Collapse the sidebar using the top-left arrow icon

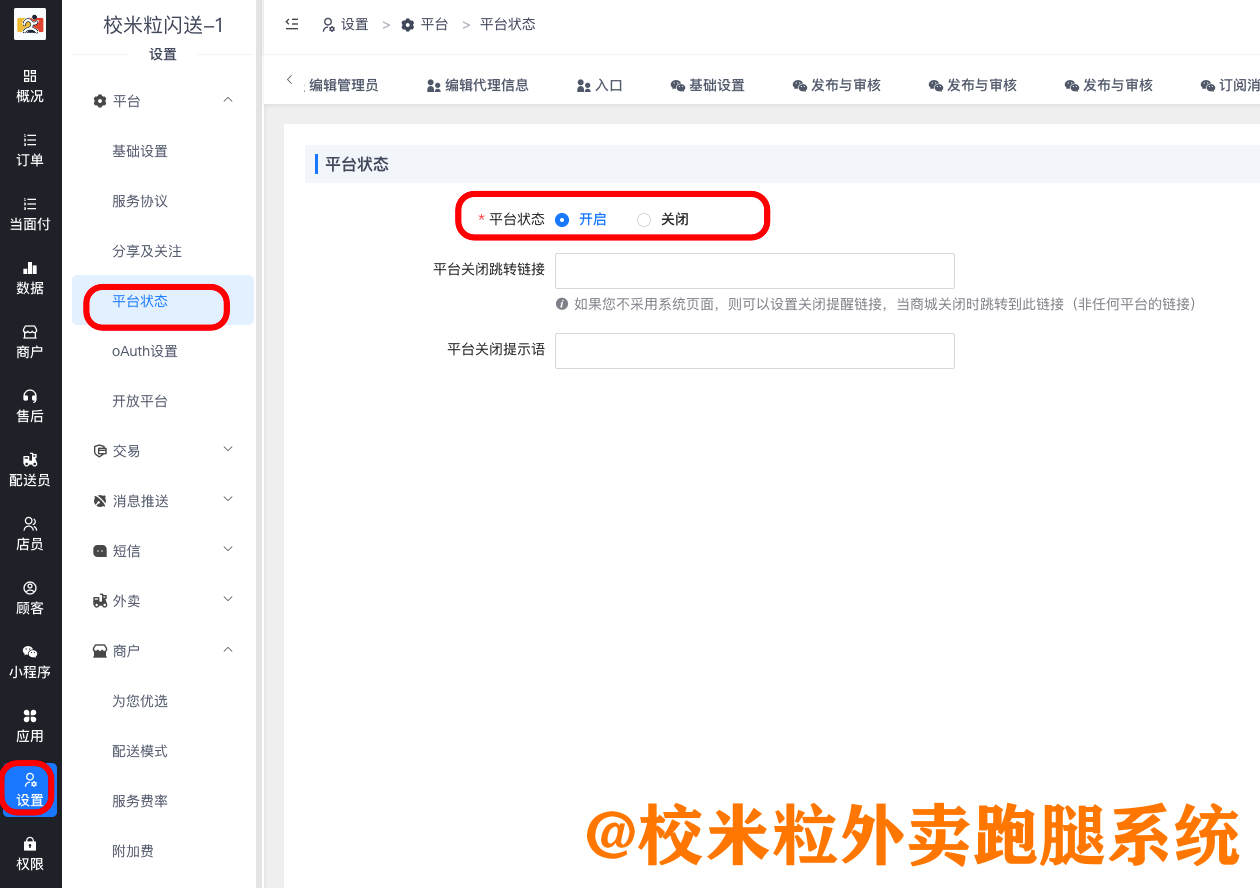(290, 24)
